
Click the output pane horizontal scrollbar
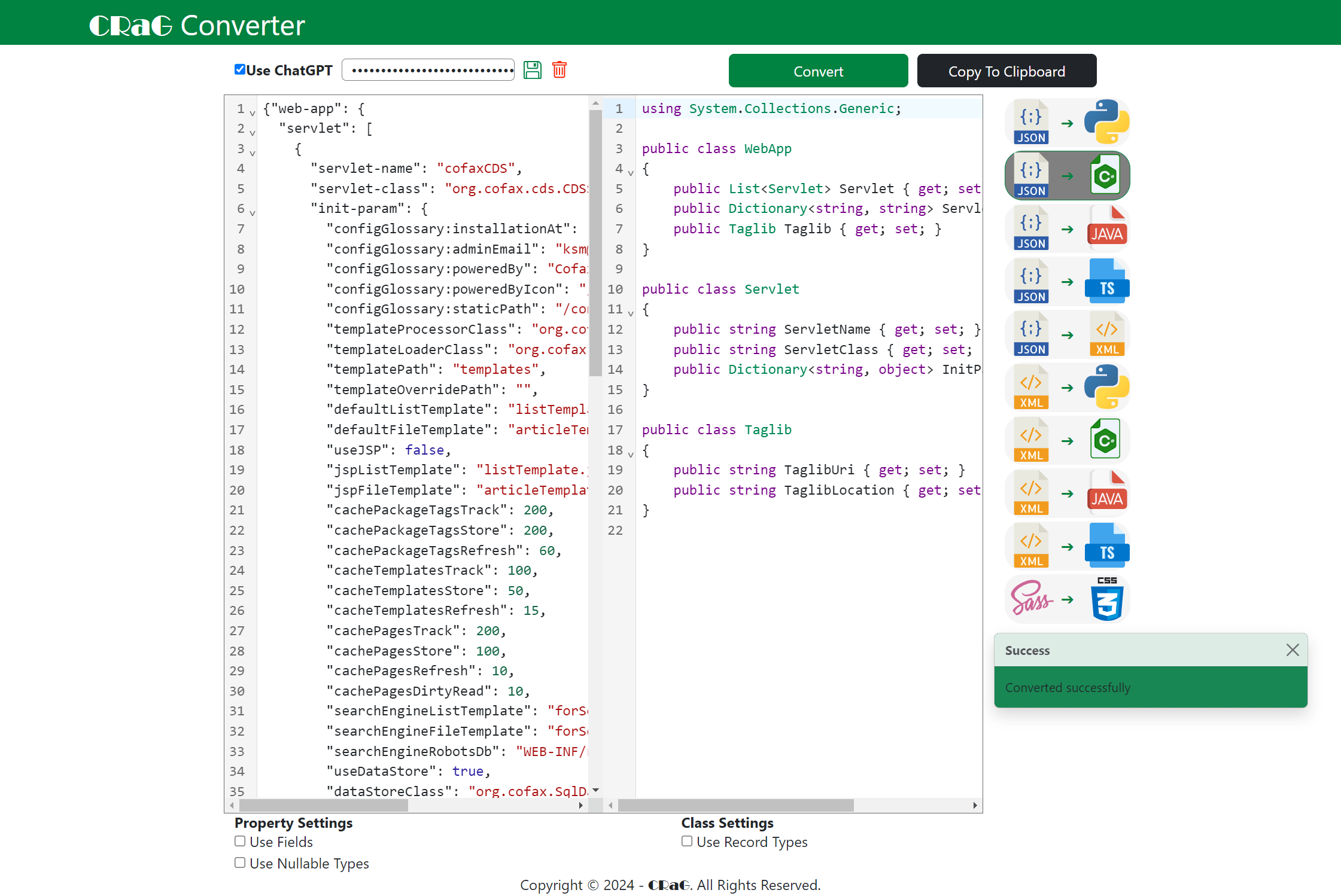click(735, 805)
